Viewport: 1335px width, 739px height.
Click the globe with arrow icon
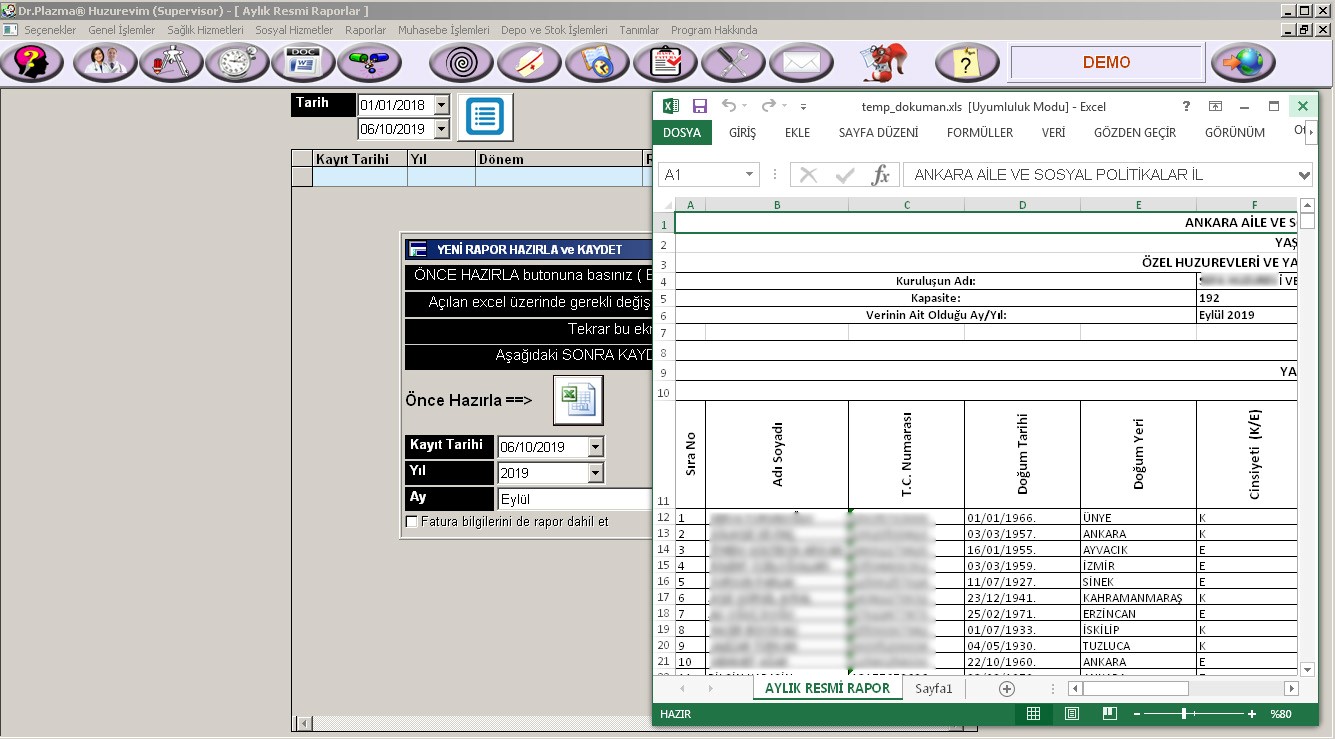click(x=1243, y=63)
